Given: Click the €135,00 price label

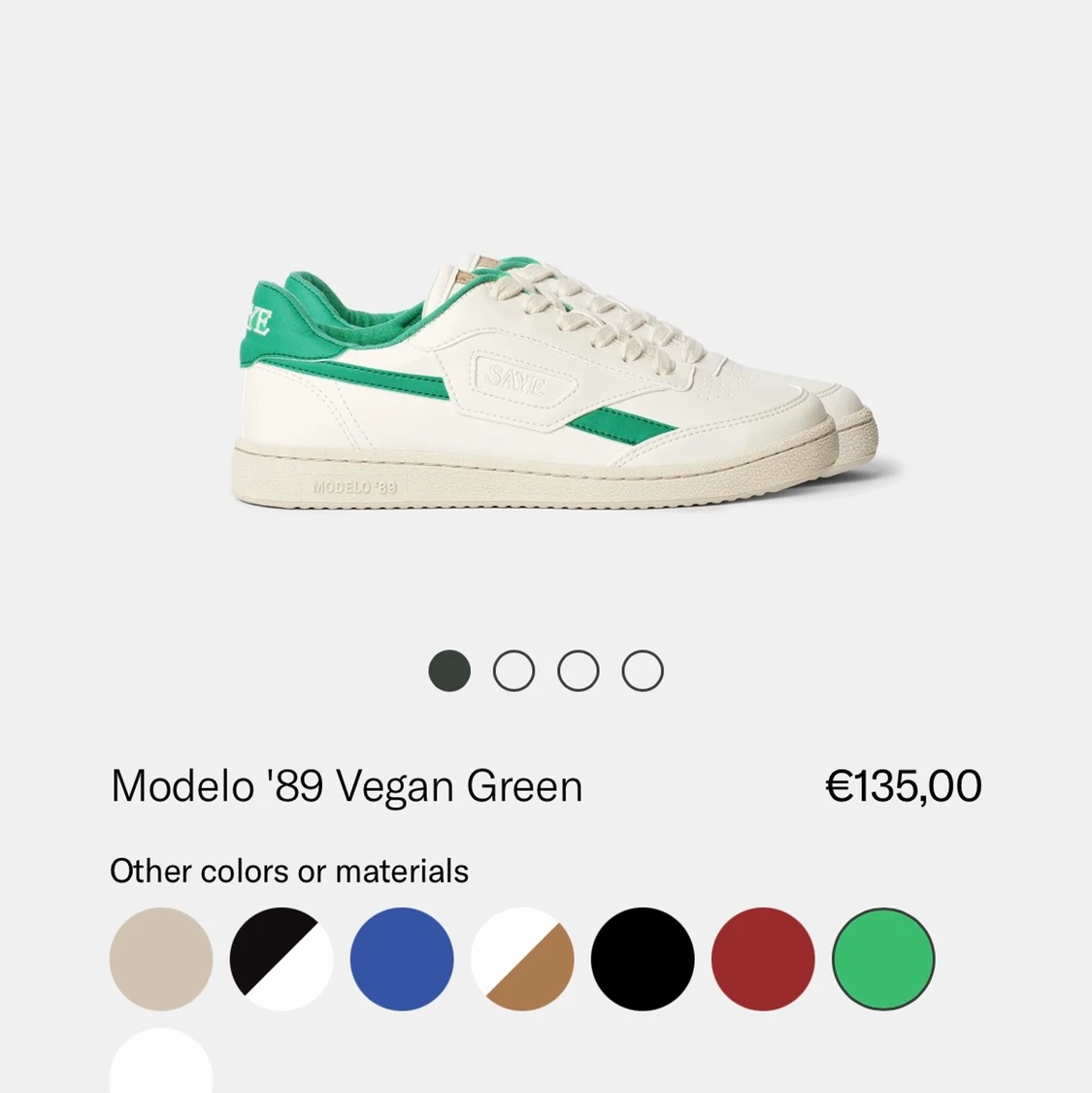Looking at the screenshot, I should (904, 785).
